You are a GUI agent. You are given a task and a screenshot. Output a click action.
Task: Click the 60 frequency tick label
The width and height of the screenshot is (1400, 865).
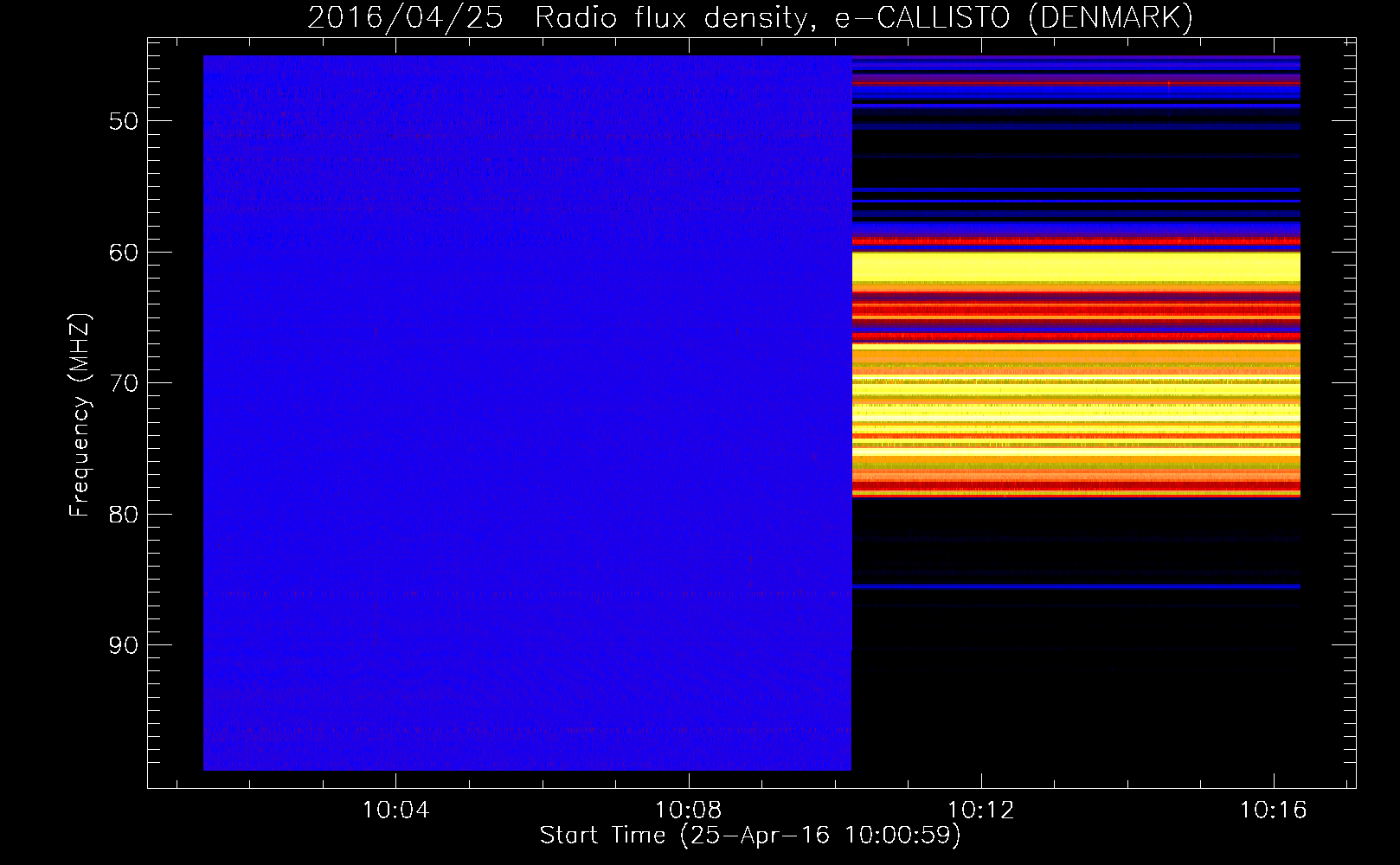click(124, 253)
